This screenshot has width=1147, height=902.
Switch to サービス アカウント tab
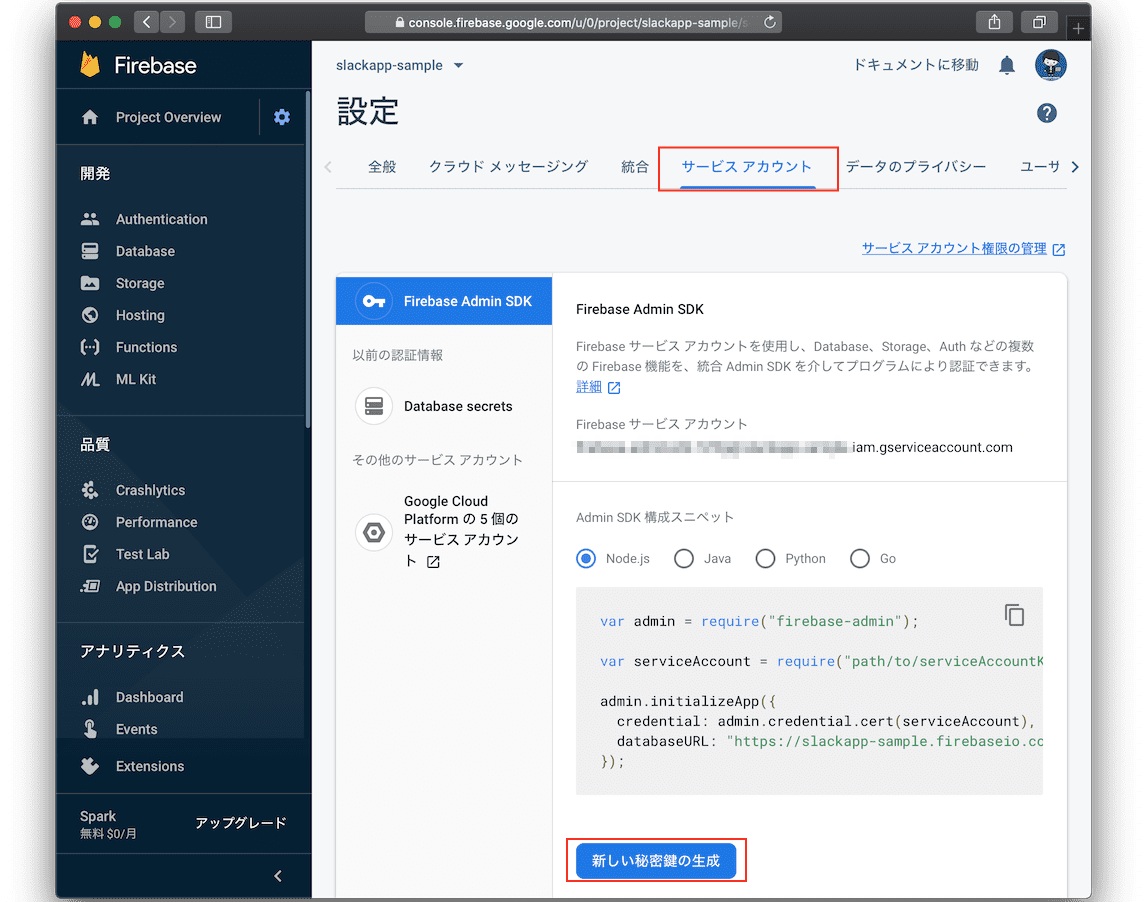coord(747,167)
